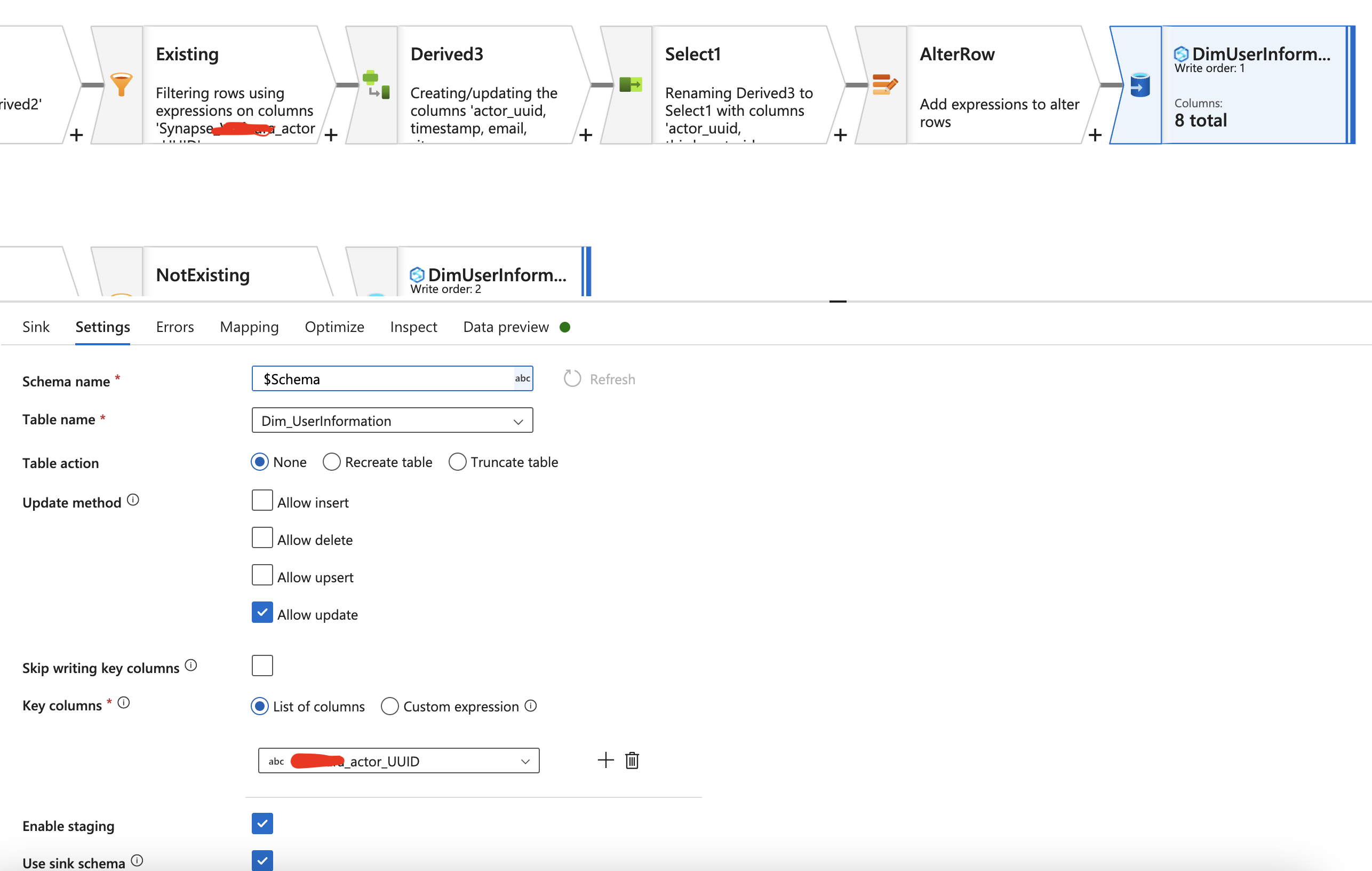The image size is (1372, 871).
Task: Click the Update method info icon
Action: pos(133,500)
